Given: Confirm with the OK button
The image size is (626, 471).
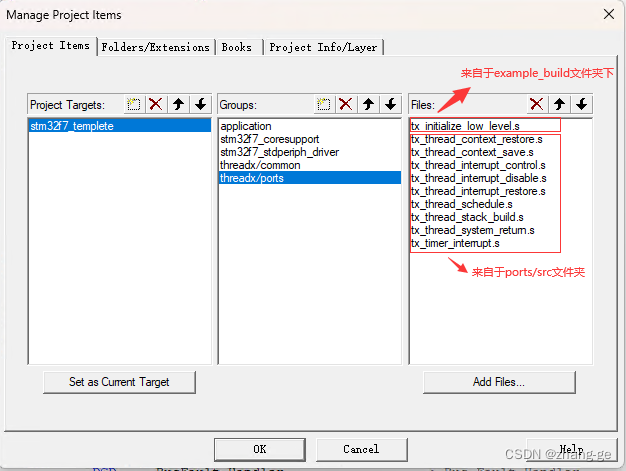Looking at the screenshot, I should [260, 449].
